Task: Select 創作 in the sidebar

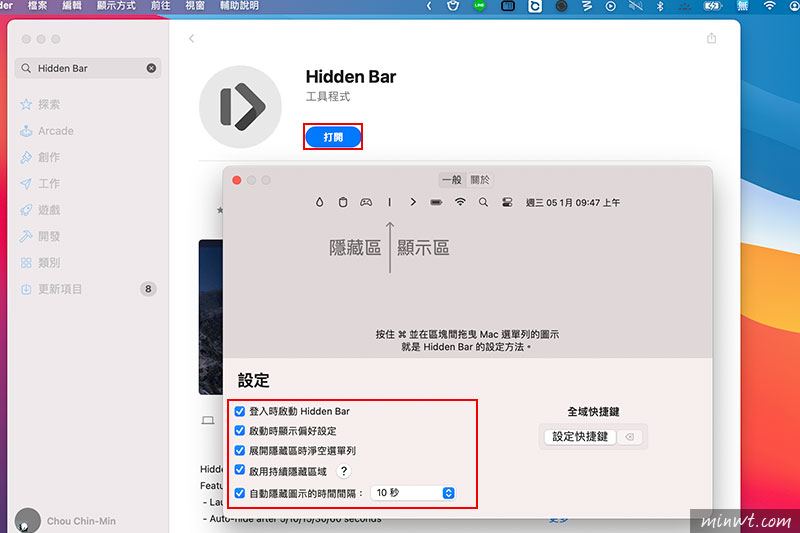Action: coord(40,157)
